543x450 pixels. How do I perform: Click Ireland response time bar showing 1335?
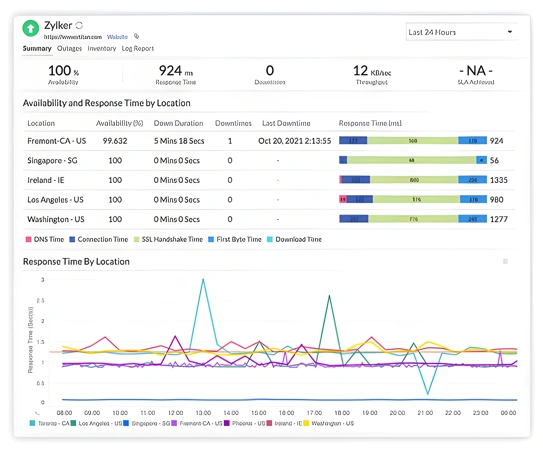click(413, 180)
